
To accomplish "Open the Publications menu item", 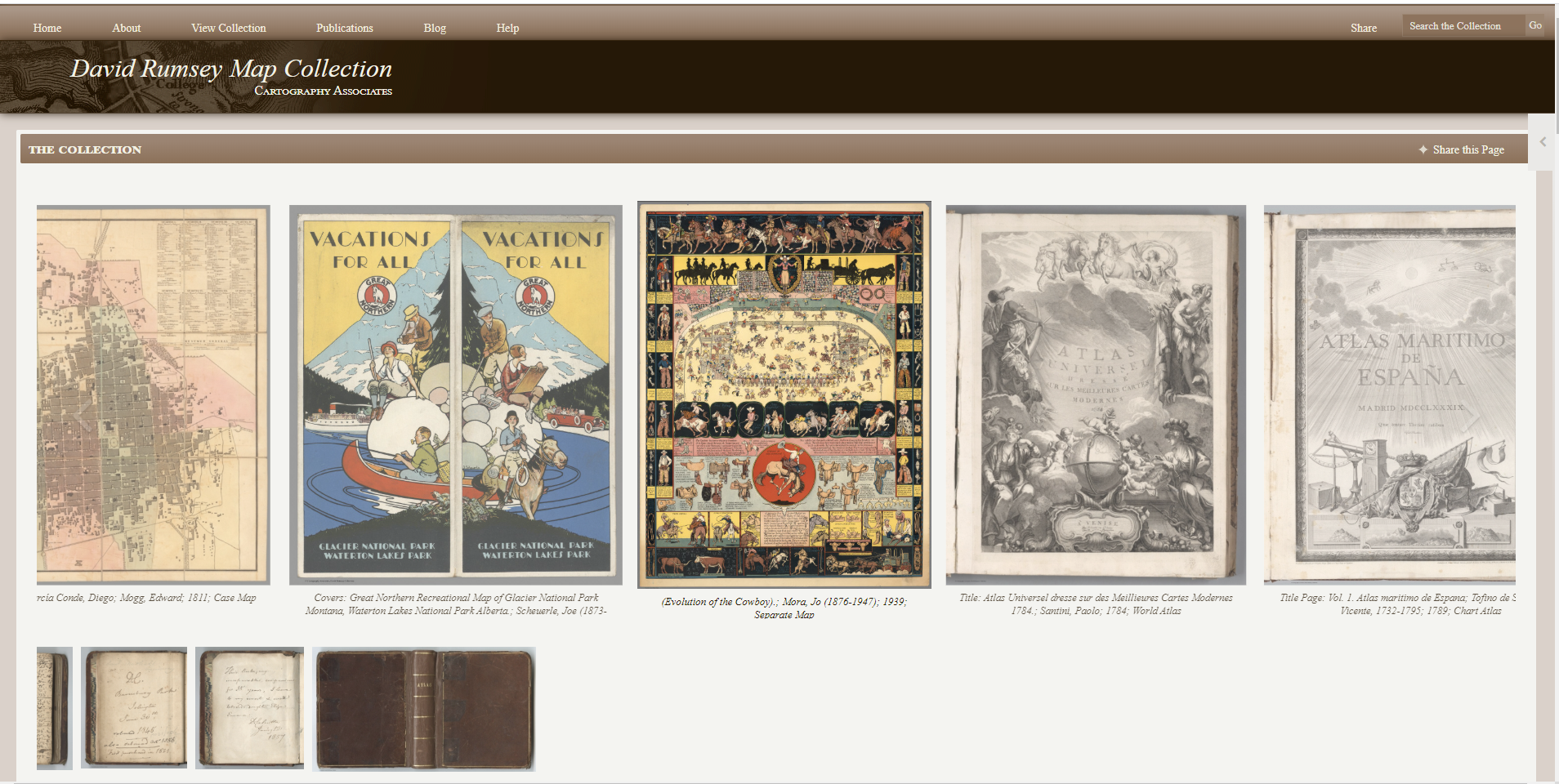I will pyautogui.click(x=345, y=28).
